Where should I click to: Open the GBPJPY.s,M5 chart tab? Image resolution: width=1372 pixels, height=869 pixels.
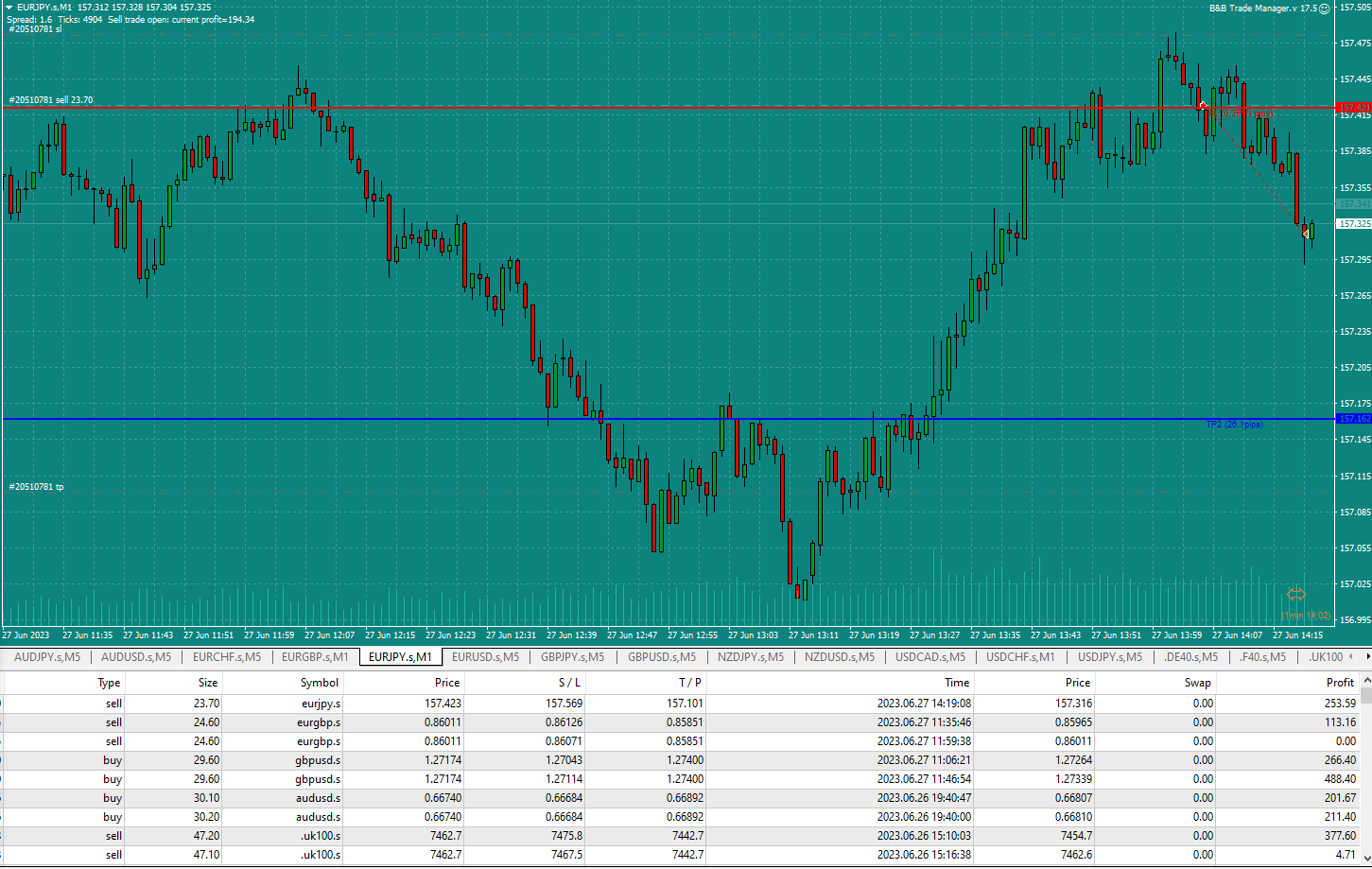pos(572,656)
